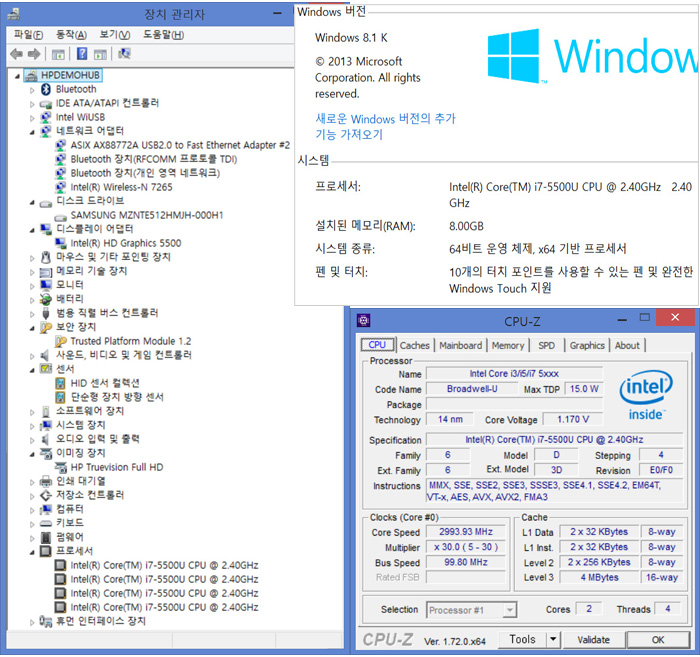Collapse the HPDEMOHUB root node
The height and width of the screenshot is (657, 700).
17,76
